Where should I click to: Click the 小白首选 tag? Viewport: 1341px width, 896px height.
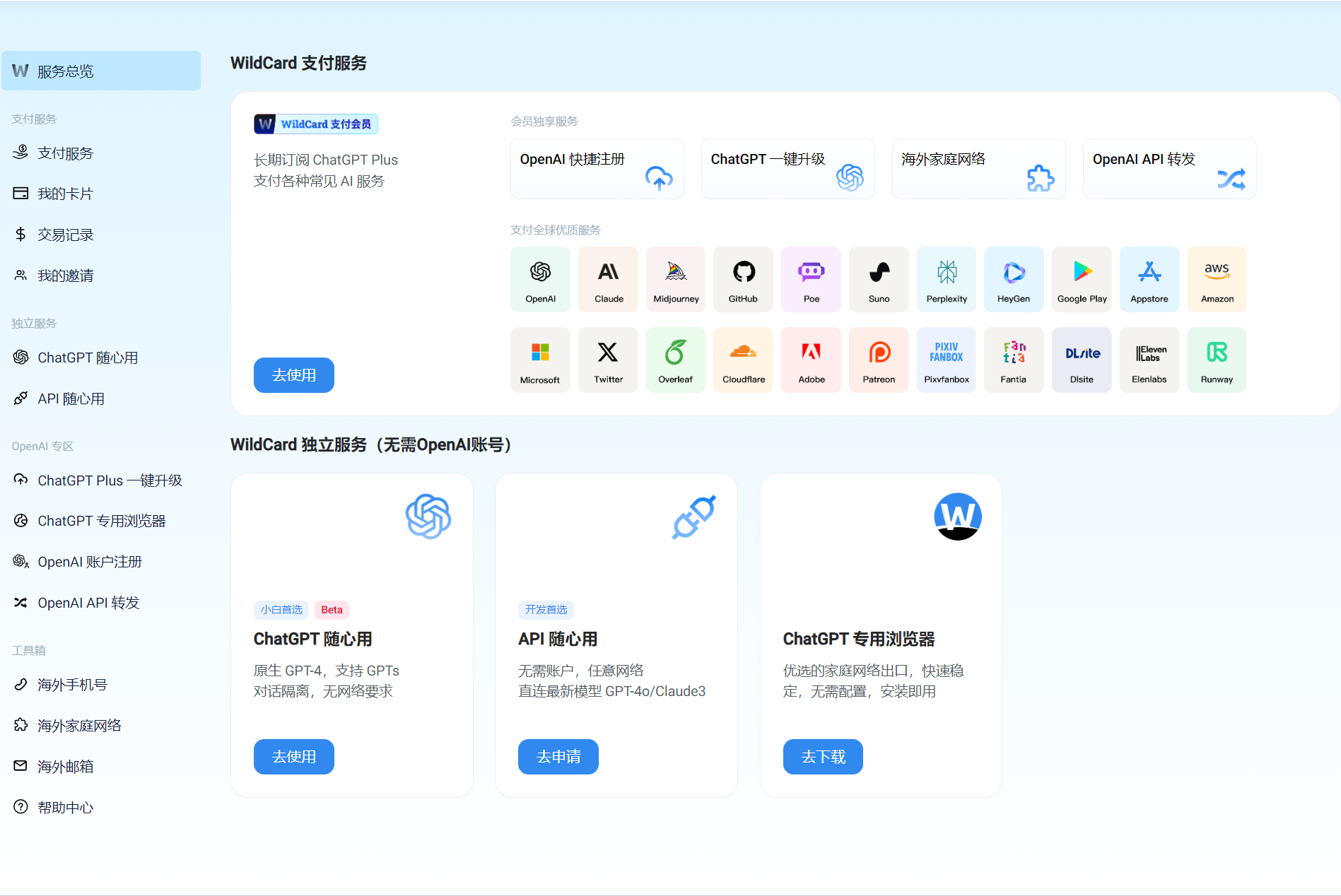coord(281,610)
